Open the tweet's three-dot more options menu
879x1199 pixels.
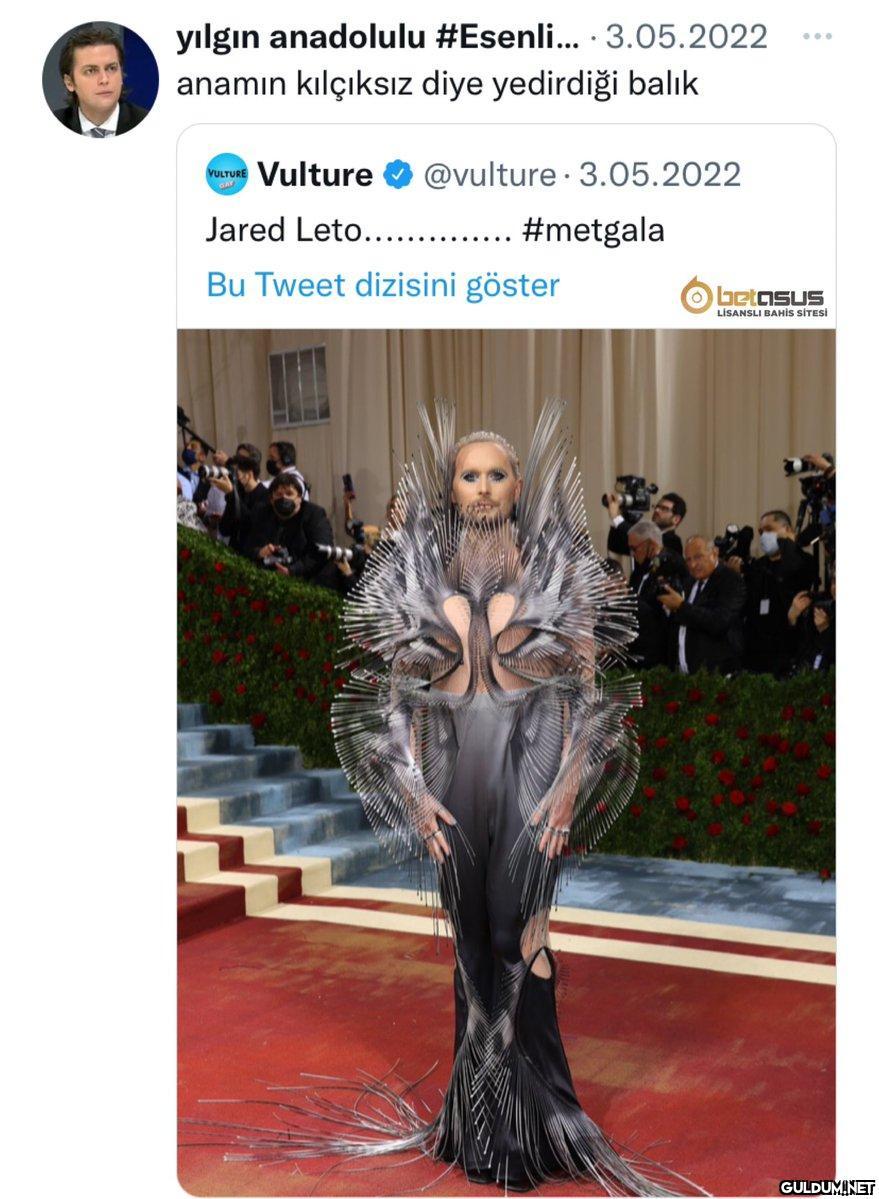817,37
